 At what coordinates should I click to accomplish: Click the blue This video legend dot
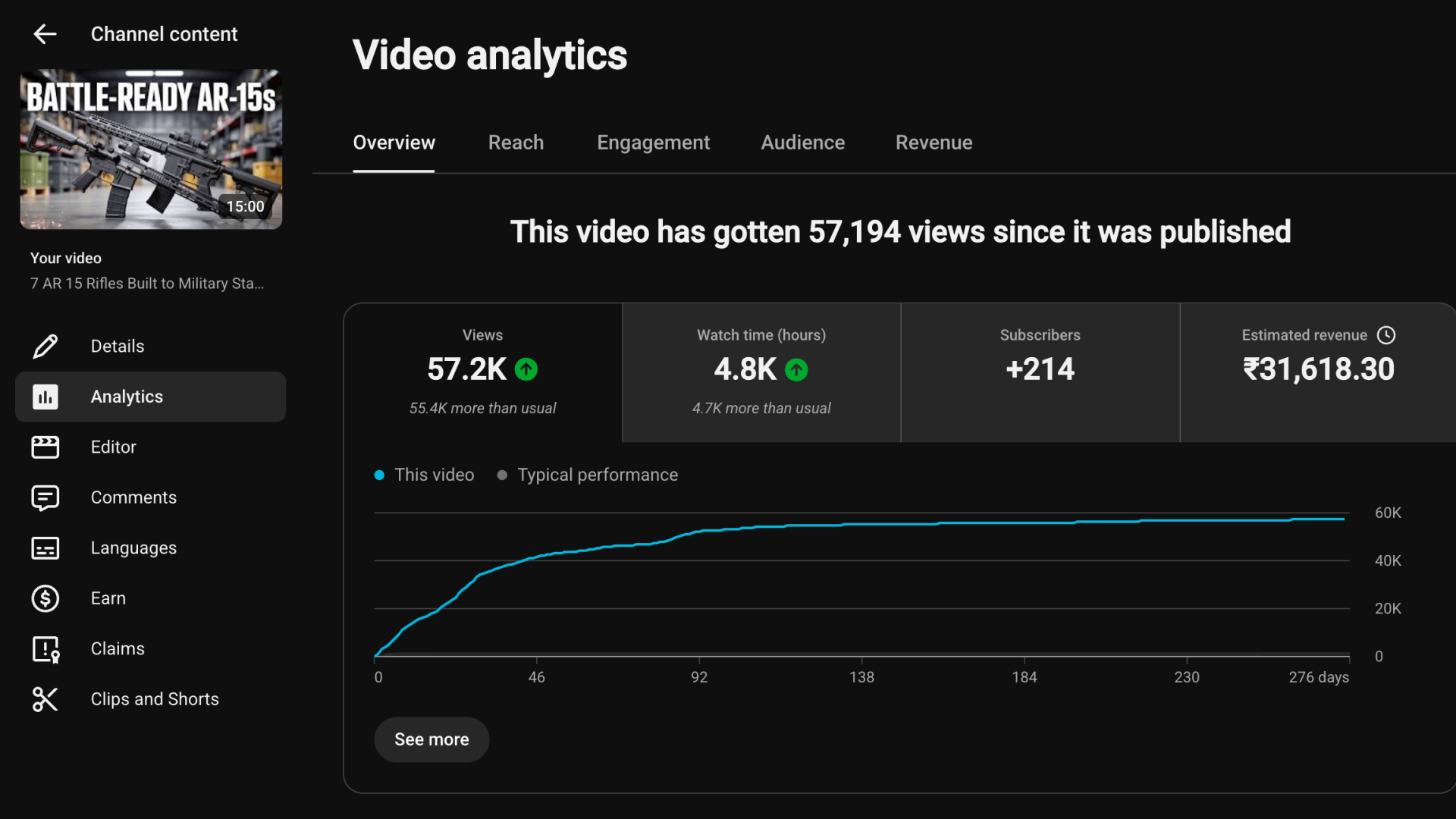tap(379, 475)
